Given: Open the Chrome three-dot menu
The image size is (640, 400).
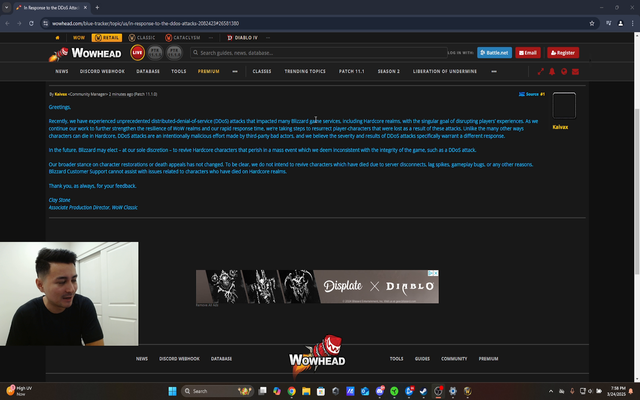Looking at the screenshot, I should 632,24.
